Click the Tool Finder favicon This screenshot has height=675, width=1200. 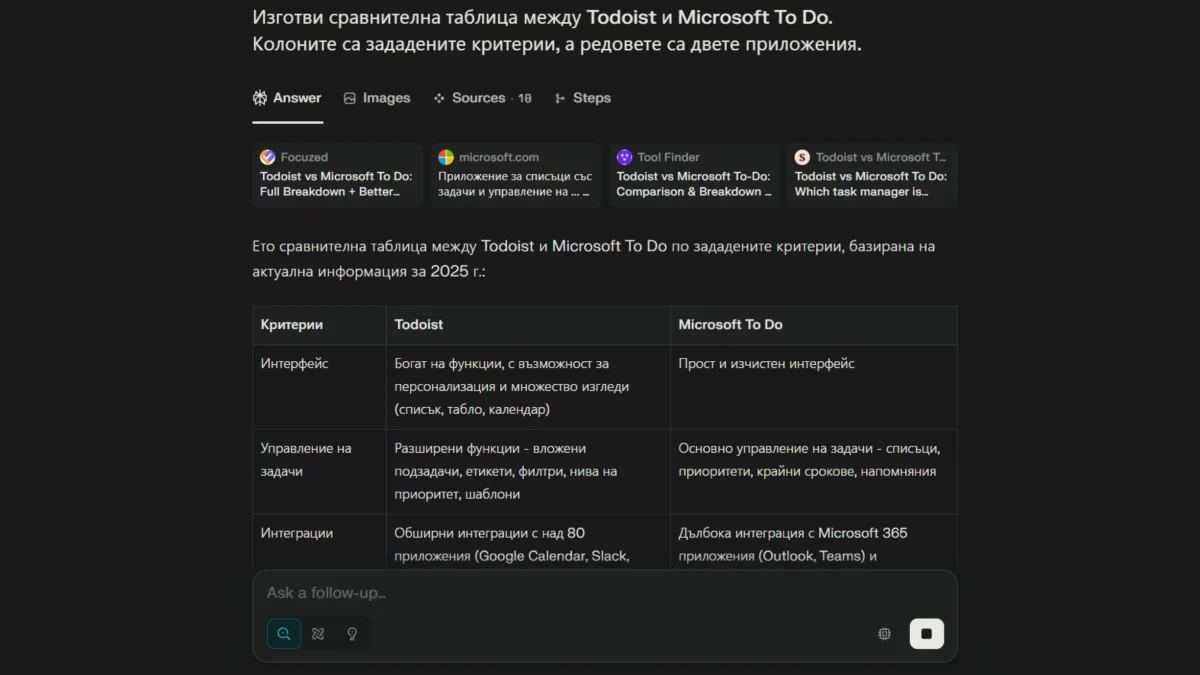[624, 157]
